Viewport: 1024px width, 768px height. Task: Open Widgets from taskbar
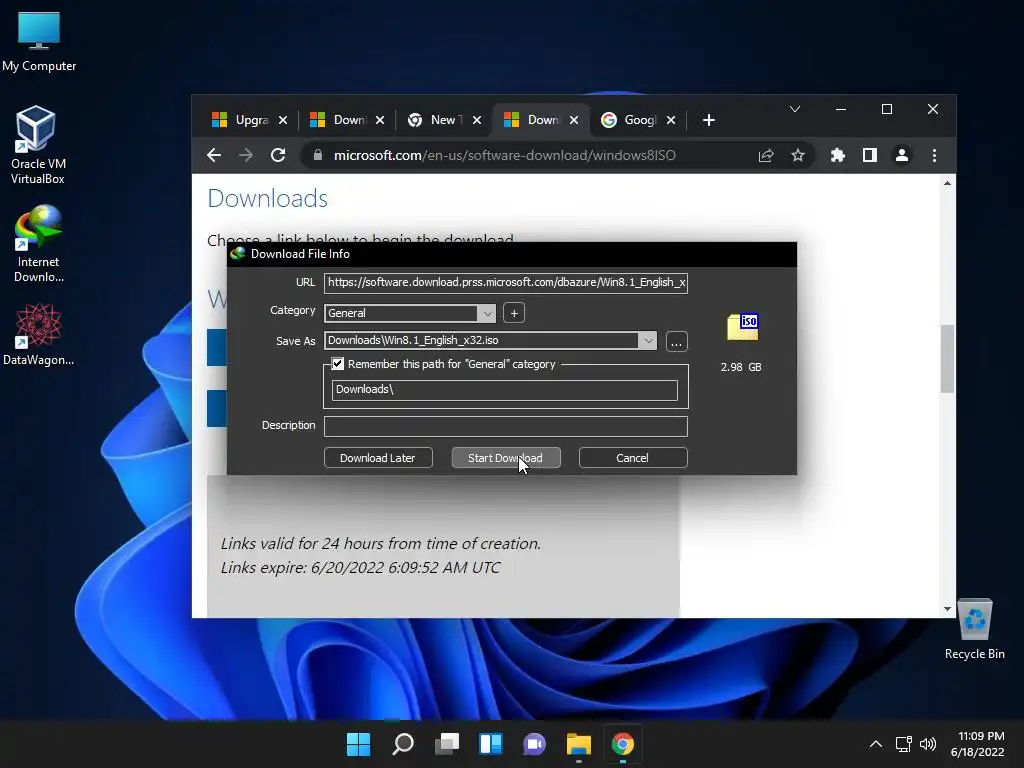pos(491,744)
